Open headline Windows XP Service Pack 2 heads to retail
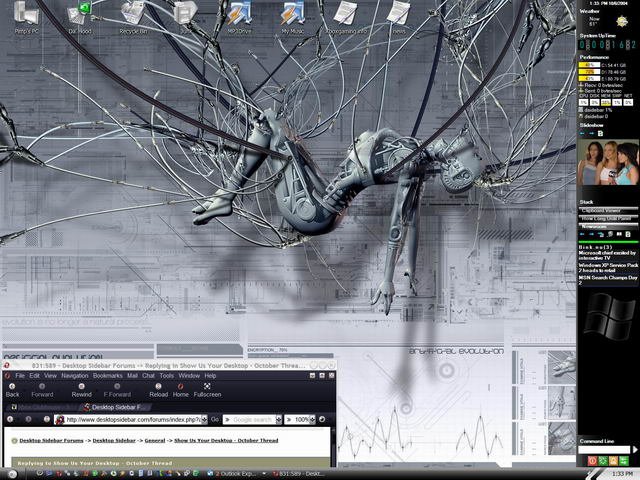Image resolution: width=640 pixels, height=480 pixels. click(608, 268)
